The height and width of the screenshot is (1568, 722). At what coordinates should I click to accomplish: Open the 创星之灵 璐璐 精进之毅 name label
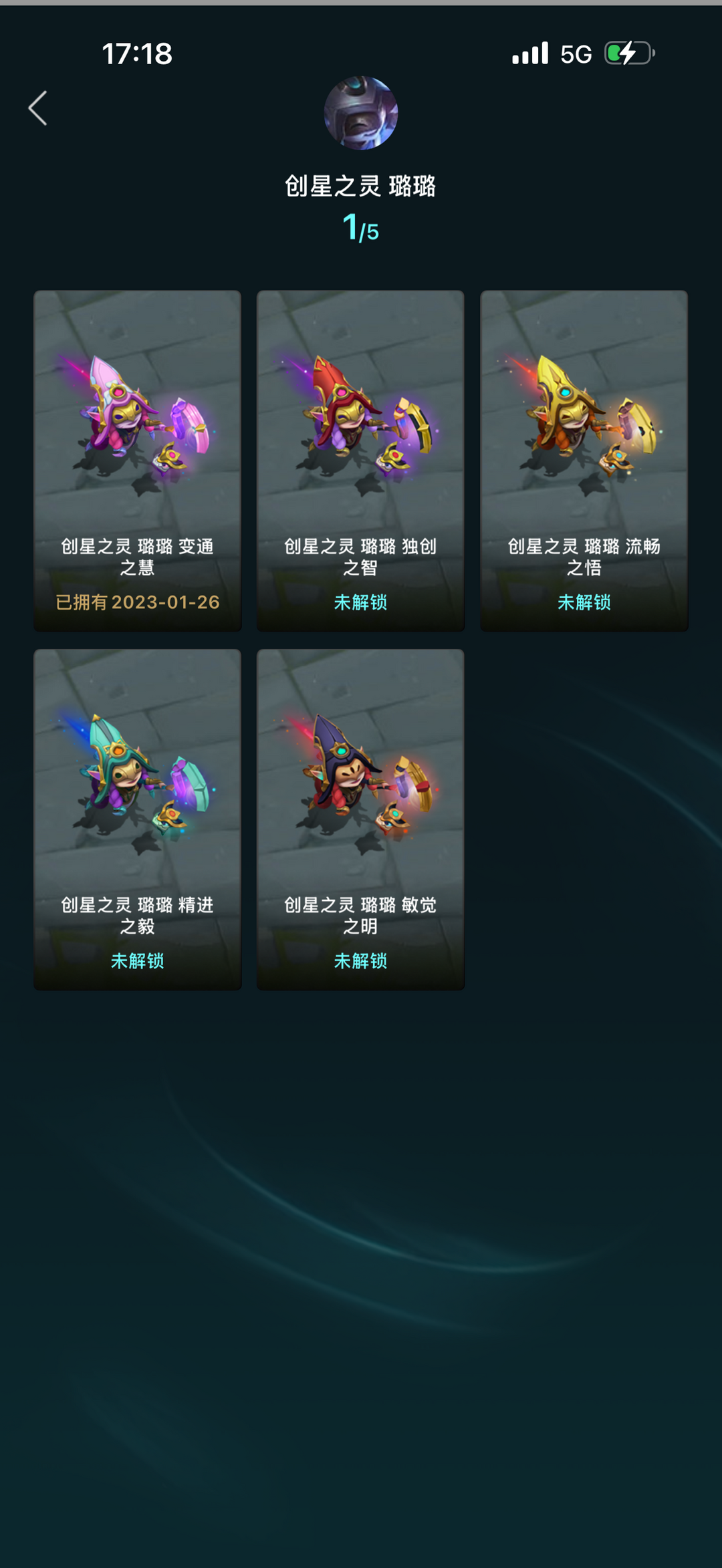137,916
